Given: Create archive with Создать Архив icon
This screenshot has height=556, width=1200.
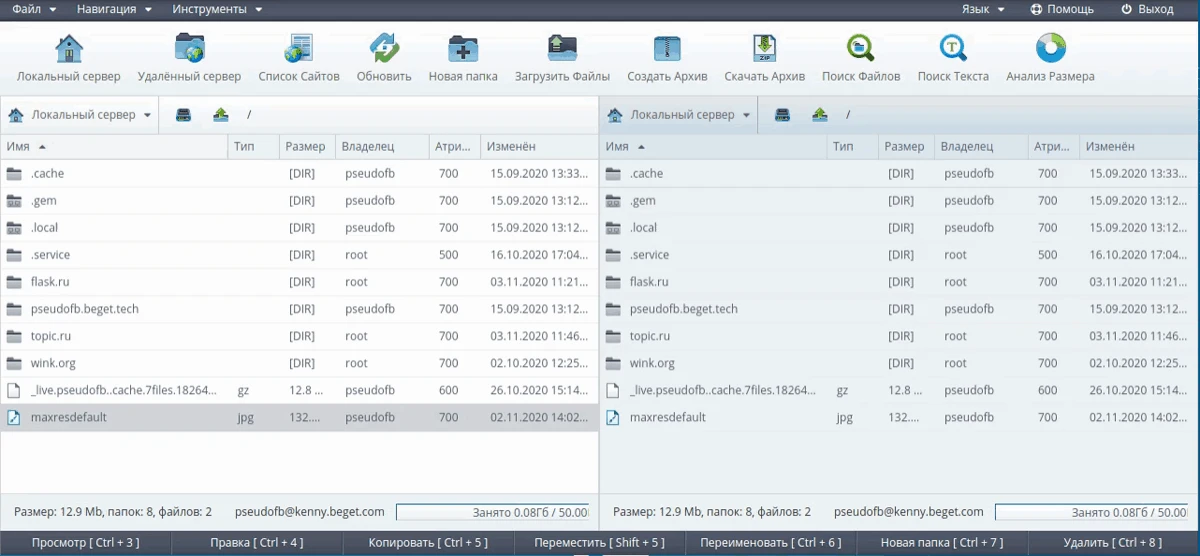Looking at the screenshot, I should [667, 49].
